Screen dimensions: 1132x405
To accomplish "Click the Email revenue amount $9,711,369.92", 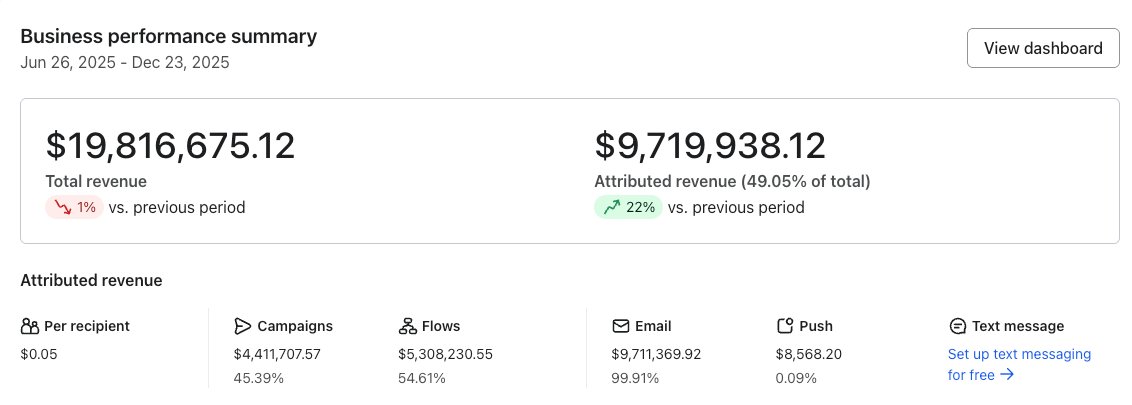I will [x=656, y=354].
